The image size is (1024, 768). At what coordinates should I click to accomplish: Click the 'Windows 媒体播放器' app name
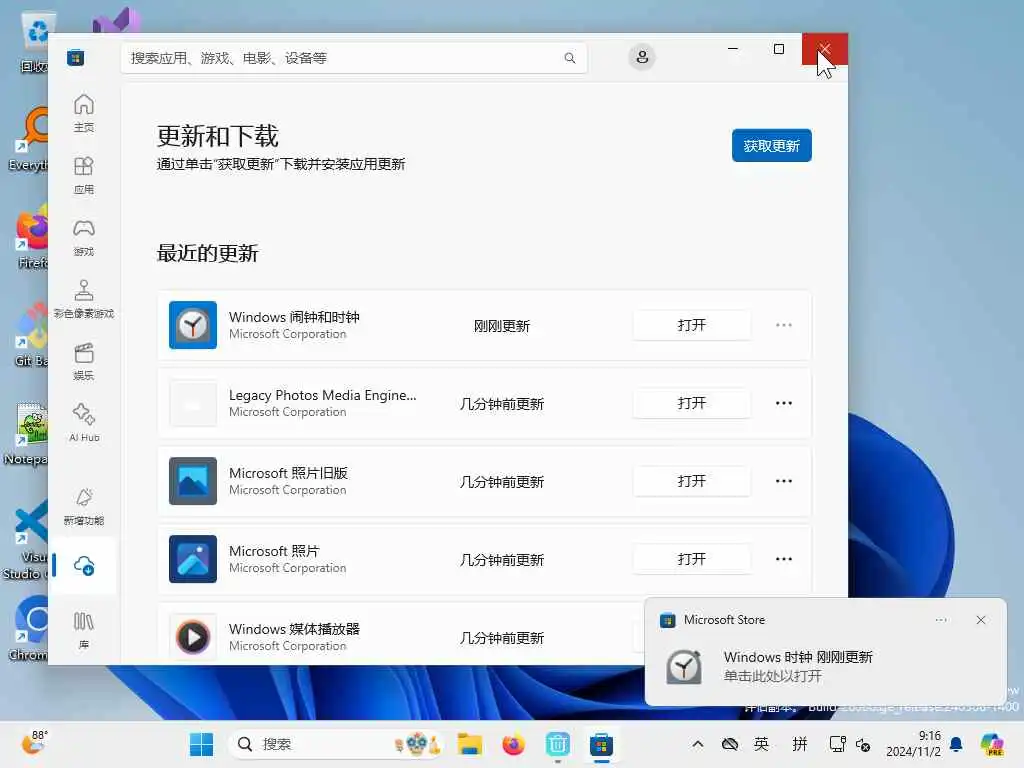pos(294,629)
